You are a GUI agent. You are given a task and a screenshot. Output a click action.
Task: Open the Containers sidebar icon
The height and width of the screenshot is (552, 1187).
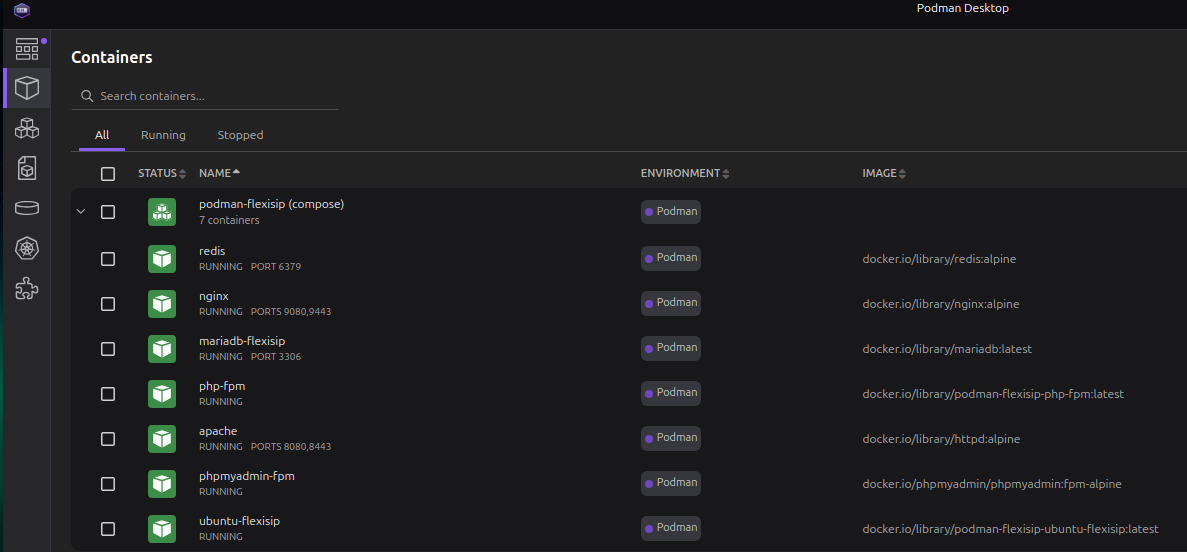pyautogui.click(x=26, y=88)
